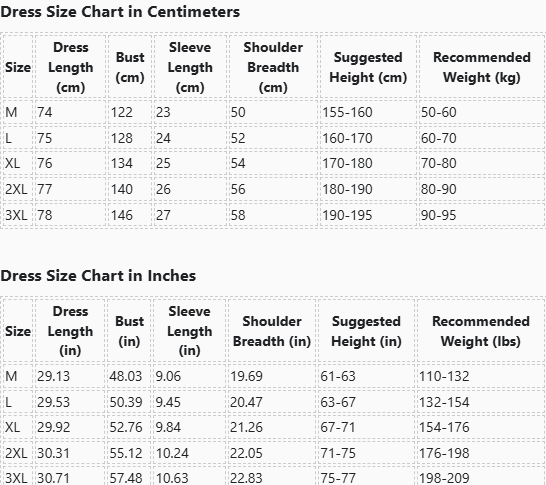Click the 'Dress Size Chart in Centimeters' heading

(x=120, y=12)
